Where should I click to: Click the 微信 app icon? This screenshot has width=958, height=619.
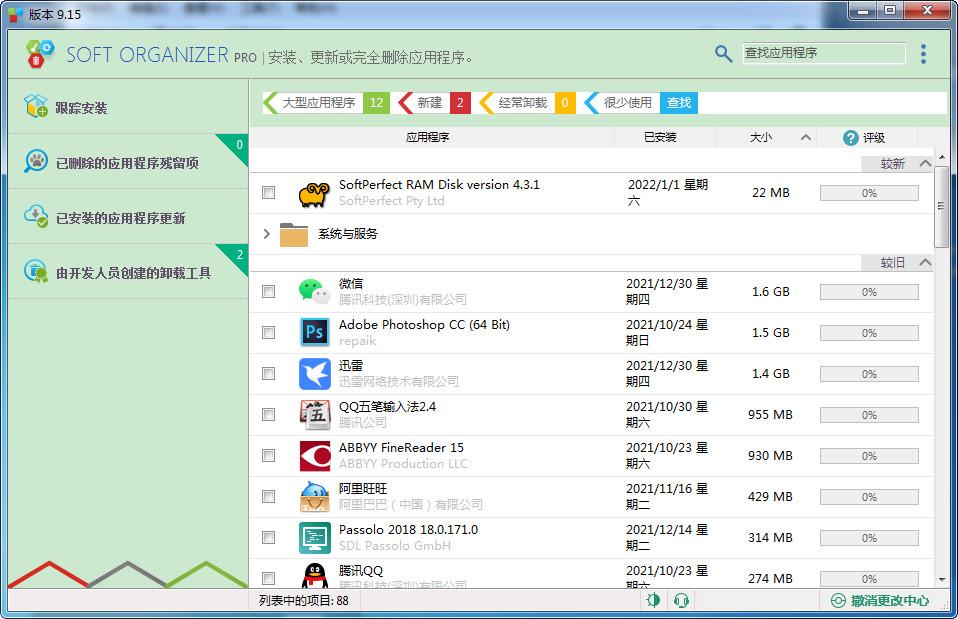314,291
